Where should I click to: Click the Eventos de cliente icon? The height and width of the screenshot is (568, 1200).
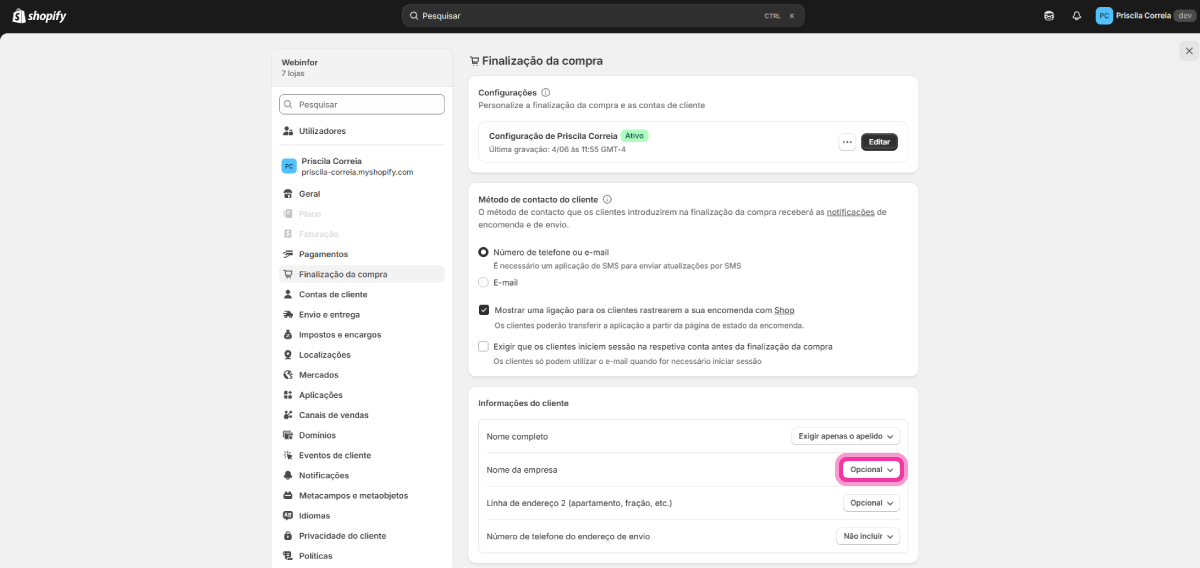pos(288,455)
